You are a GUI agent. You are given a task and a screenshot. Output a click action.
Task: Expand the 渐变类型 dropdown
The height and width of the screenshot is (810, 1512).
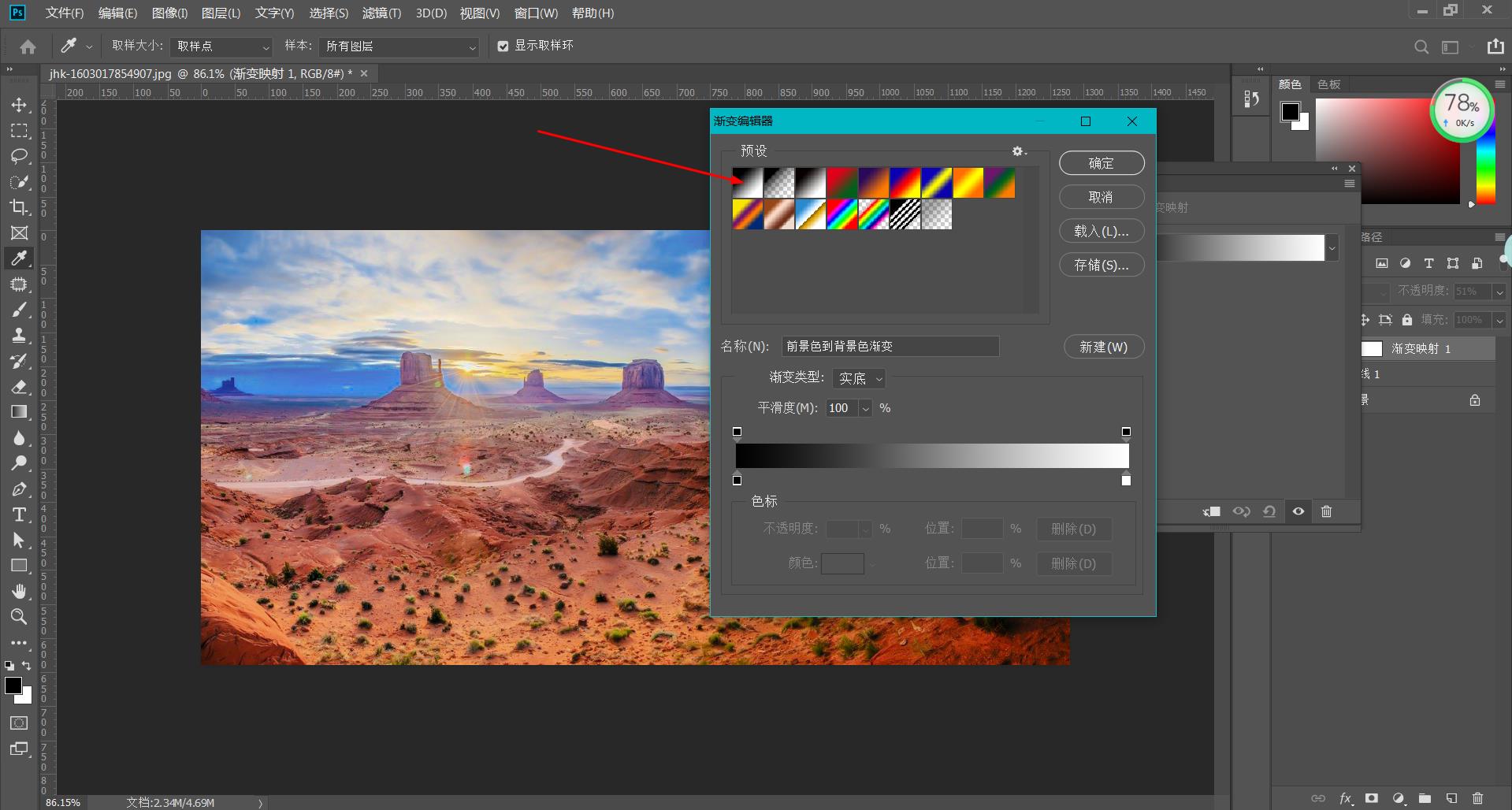(x=859, y=379)
